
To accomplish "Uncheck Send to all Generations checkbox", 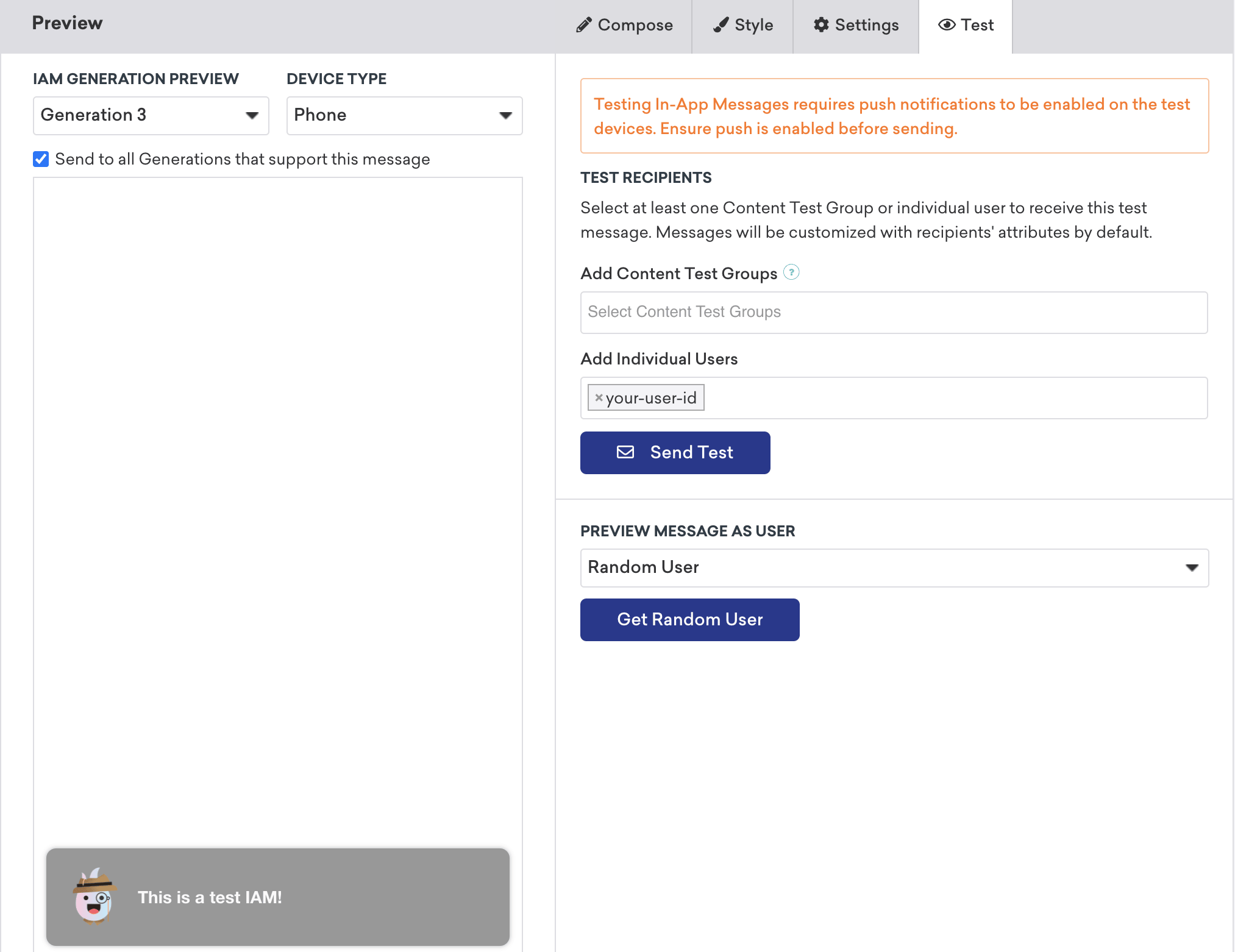I will pos(41,159).
